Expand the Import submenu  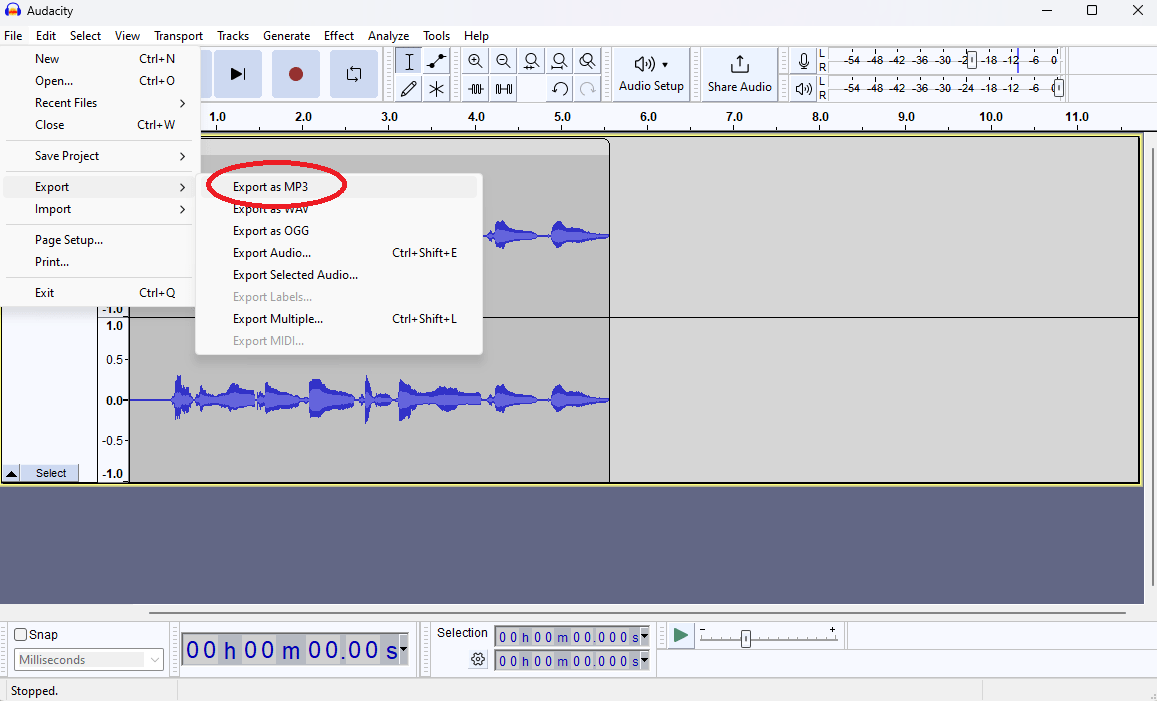pos(98,210)
